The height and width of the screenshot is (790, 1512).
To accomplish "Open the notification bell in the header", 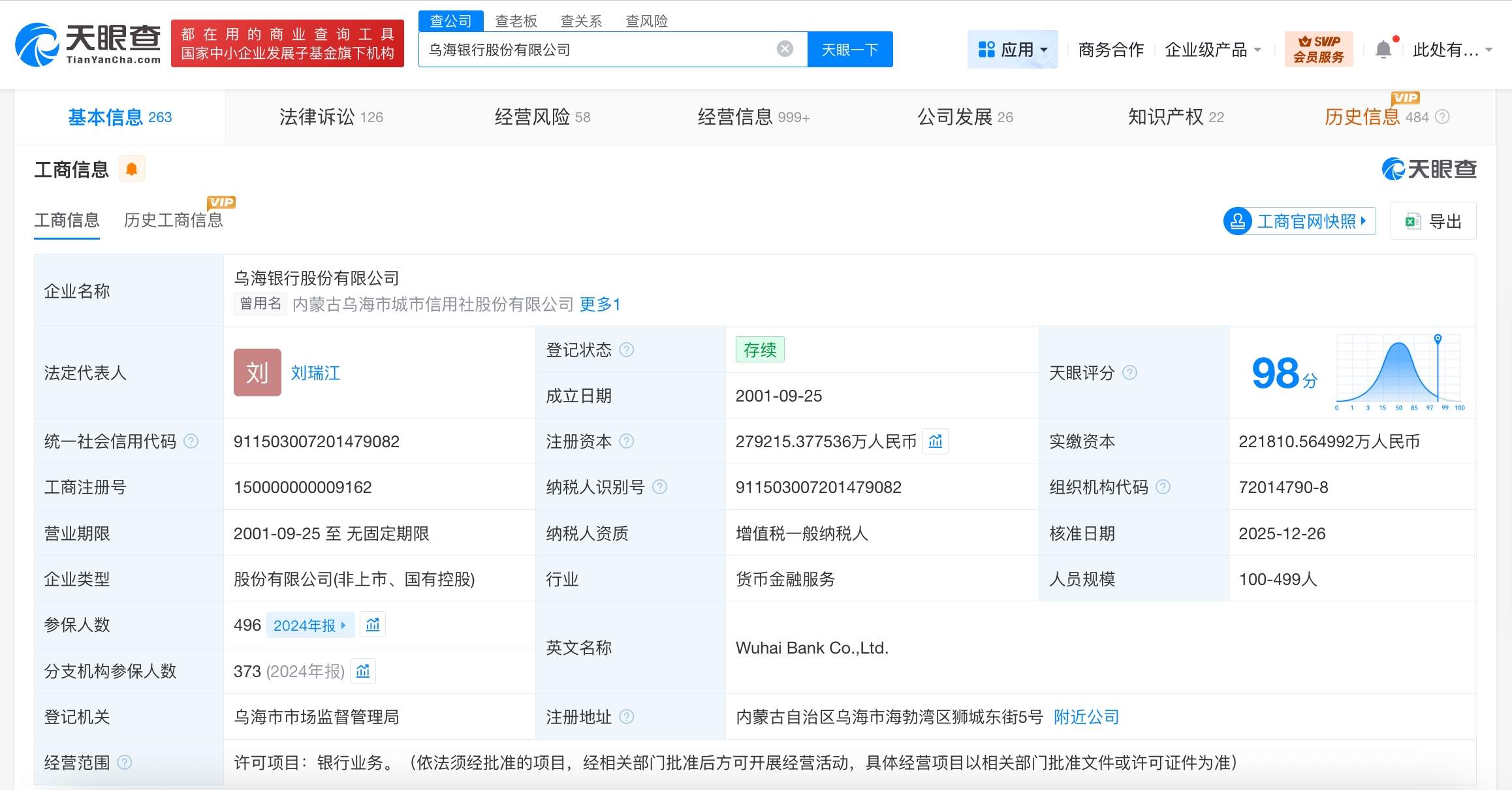I will (1383, 50).
